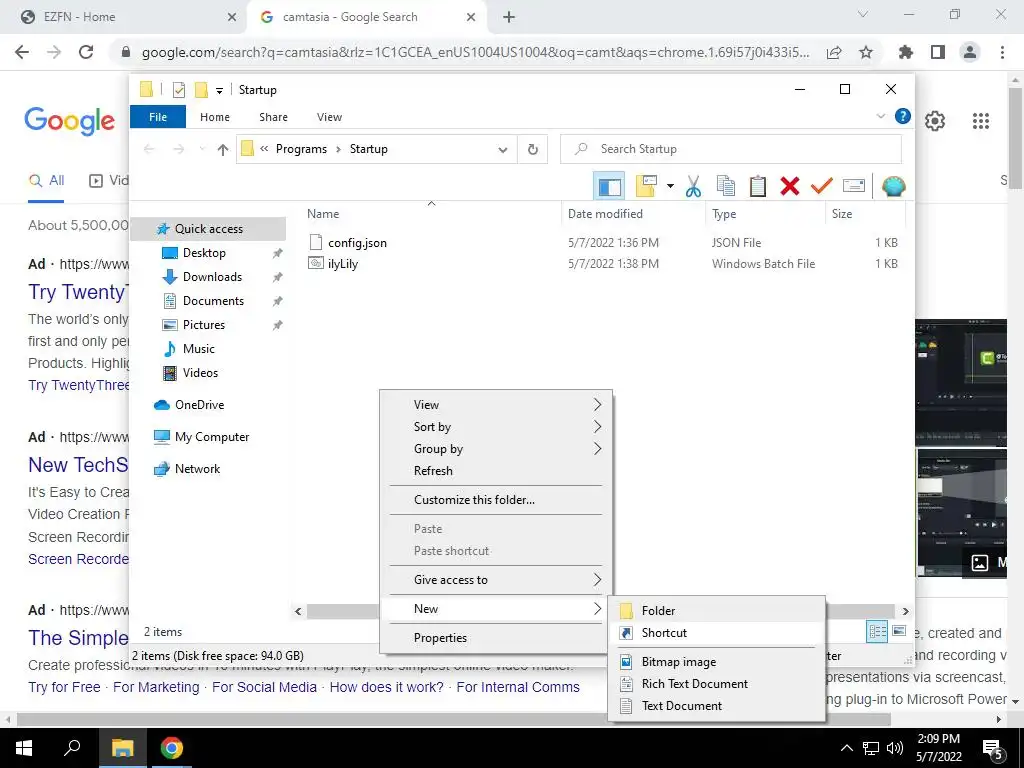Click the blue Help question icon

click(x=903, y=116)
